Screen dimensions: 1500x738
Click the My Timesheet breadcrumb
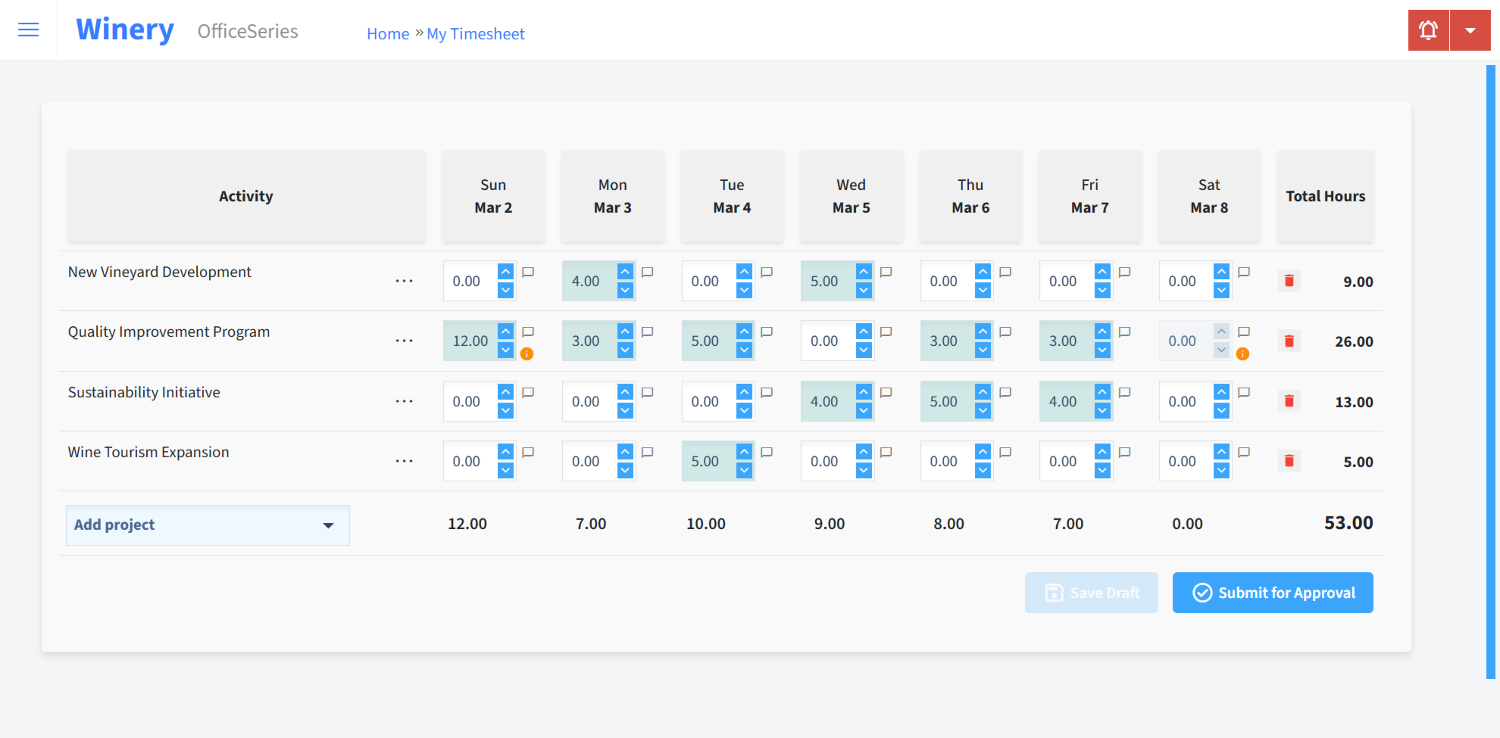click(x=475, y=34)
